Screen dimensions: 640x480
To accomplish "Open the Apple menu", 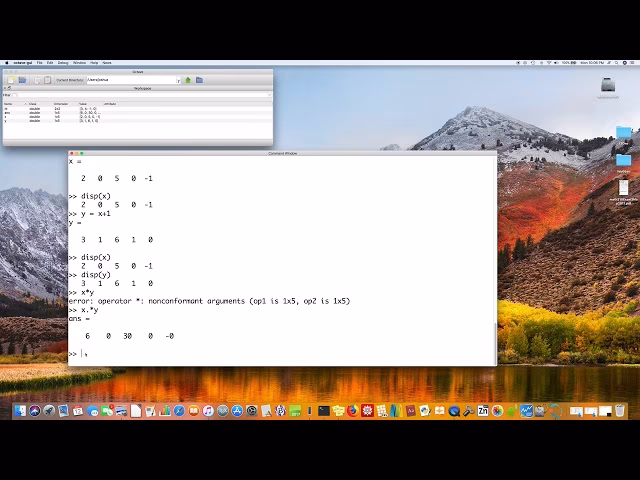I will [7, 63].
